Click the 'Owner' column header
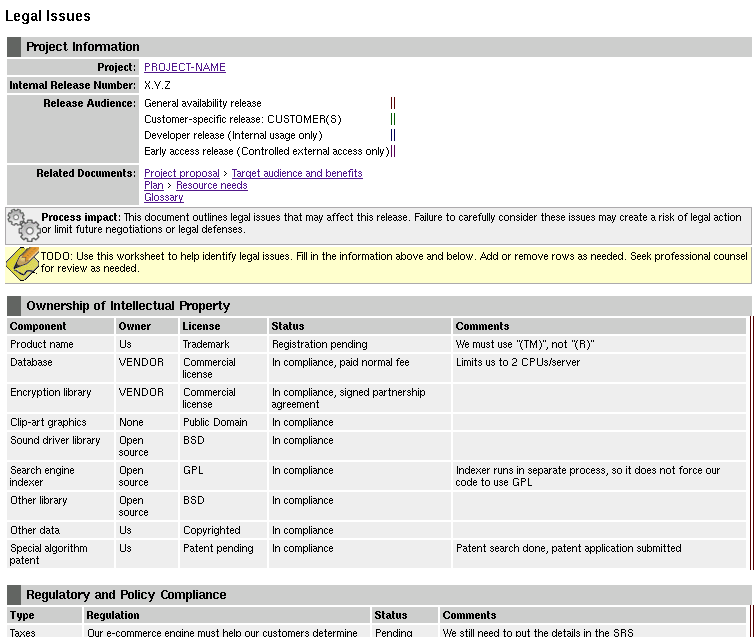The image size is (754, 637). [x=147, y=326]
